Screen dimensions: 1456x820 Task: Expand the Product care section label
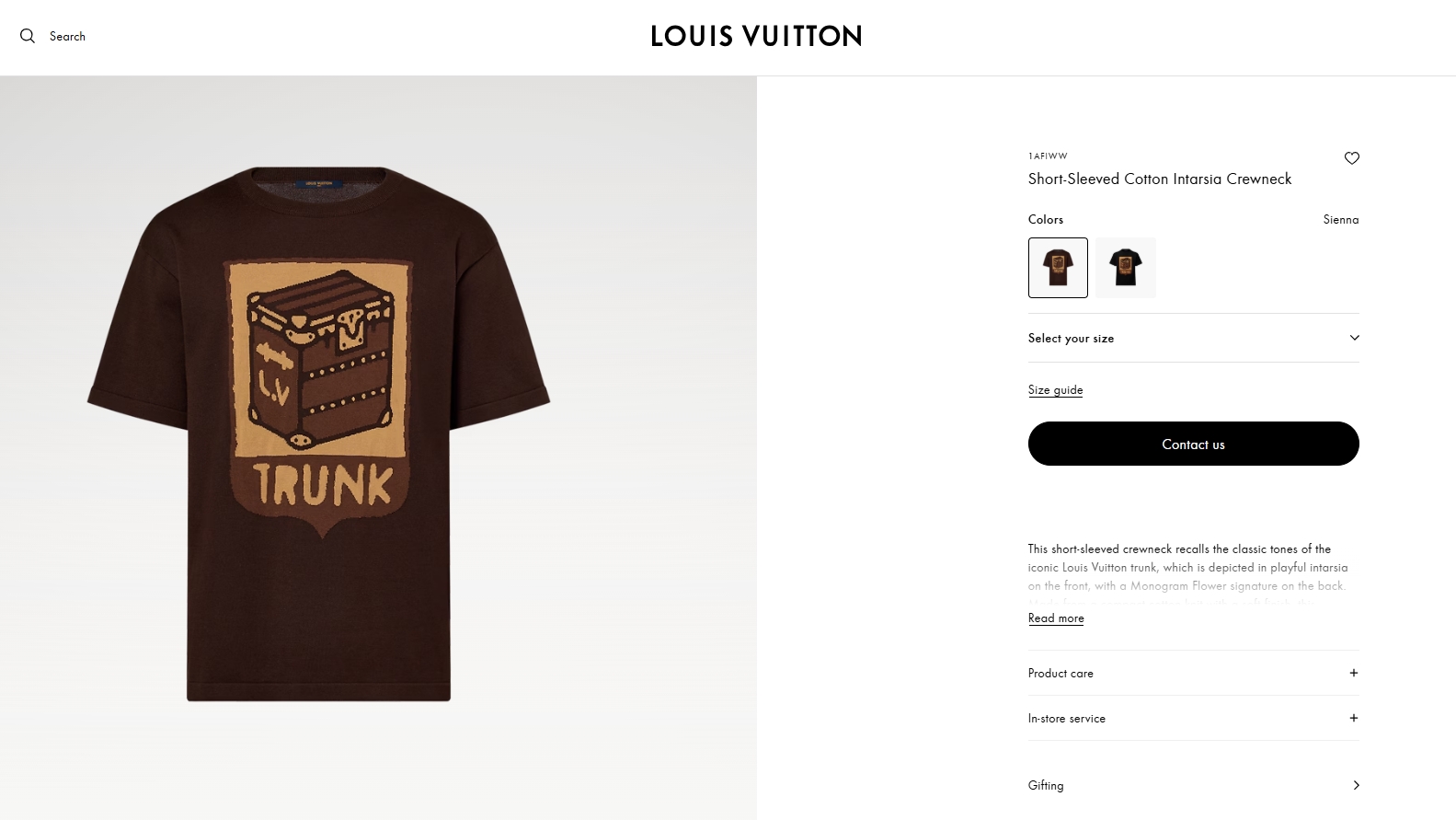pyautogui.click(x=1060, y=674)
